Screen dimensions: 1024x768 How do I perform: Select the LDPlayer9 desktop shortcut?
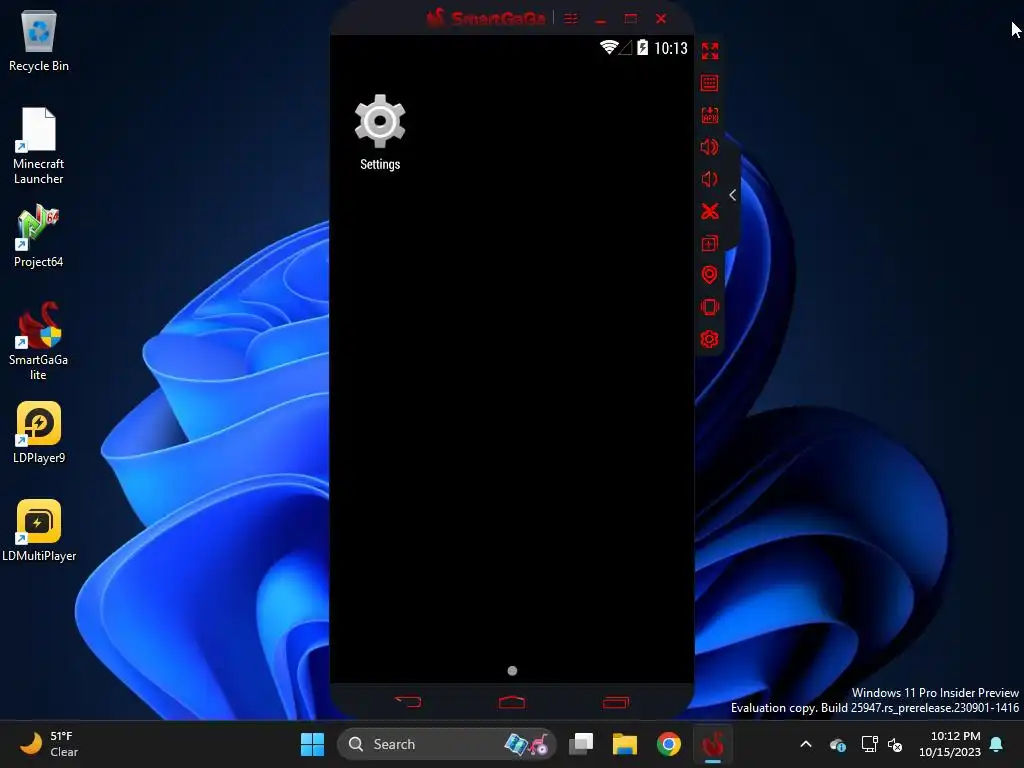pyautogui.click(x=39, y=432)
